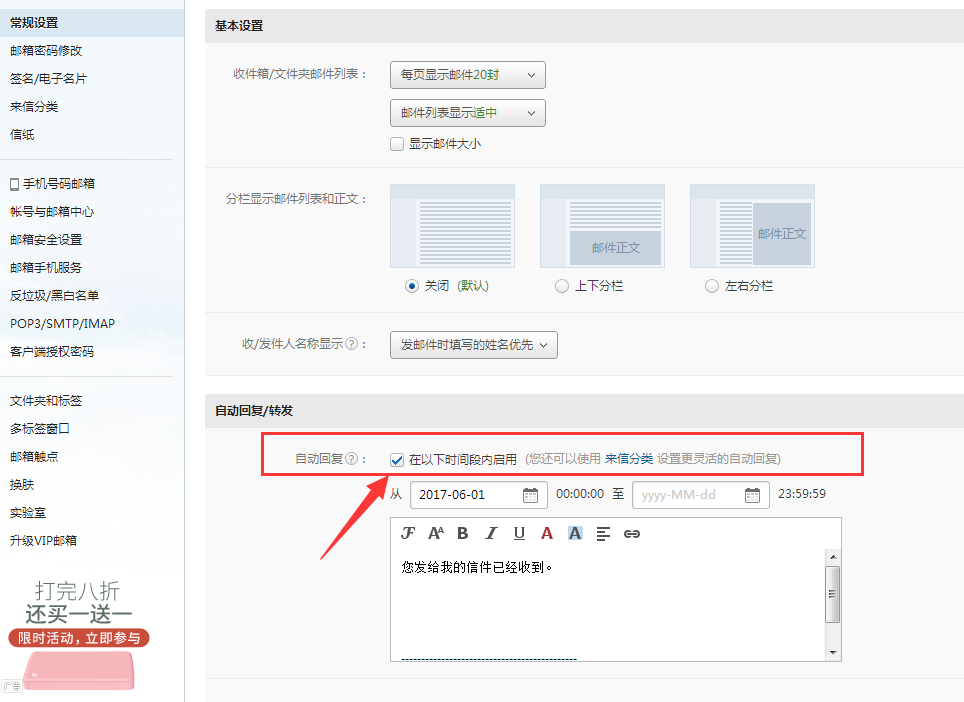Viewport: 964px width, 702px height.
Task: Select the 上下分栏 radio button
Action: point(561,286)
